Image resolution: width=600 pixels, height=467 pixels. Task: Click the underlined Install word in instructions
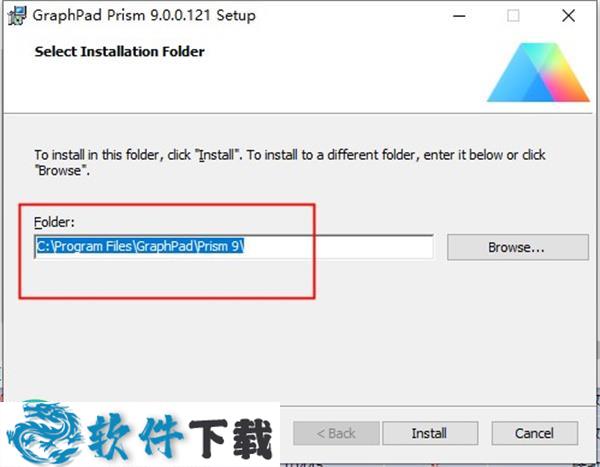pos(216,155)
